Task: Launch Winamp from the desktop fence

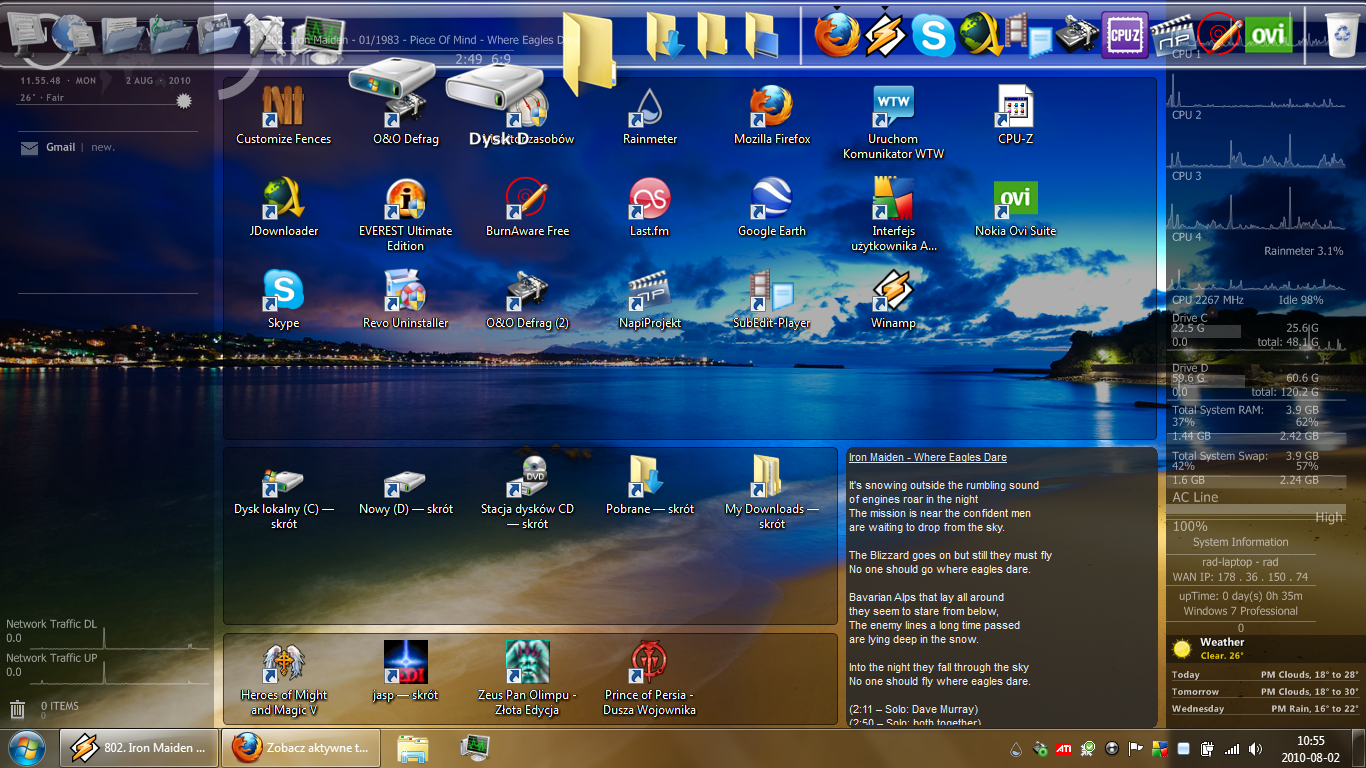Action: tap(893, 300)
